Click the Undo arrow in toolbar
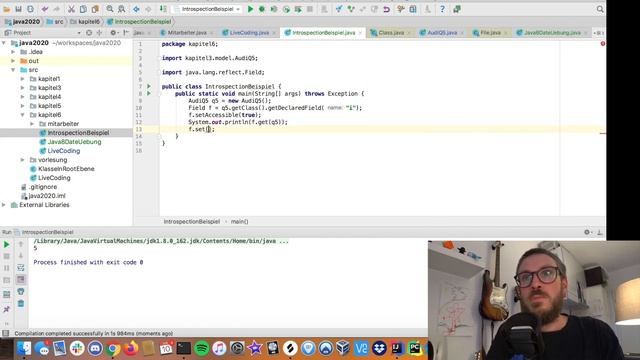640x360 pixels. pyautogui.click(x=45, y=9)
